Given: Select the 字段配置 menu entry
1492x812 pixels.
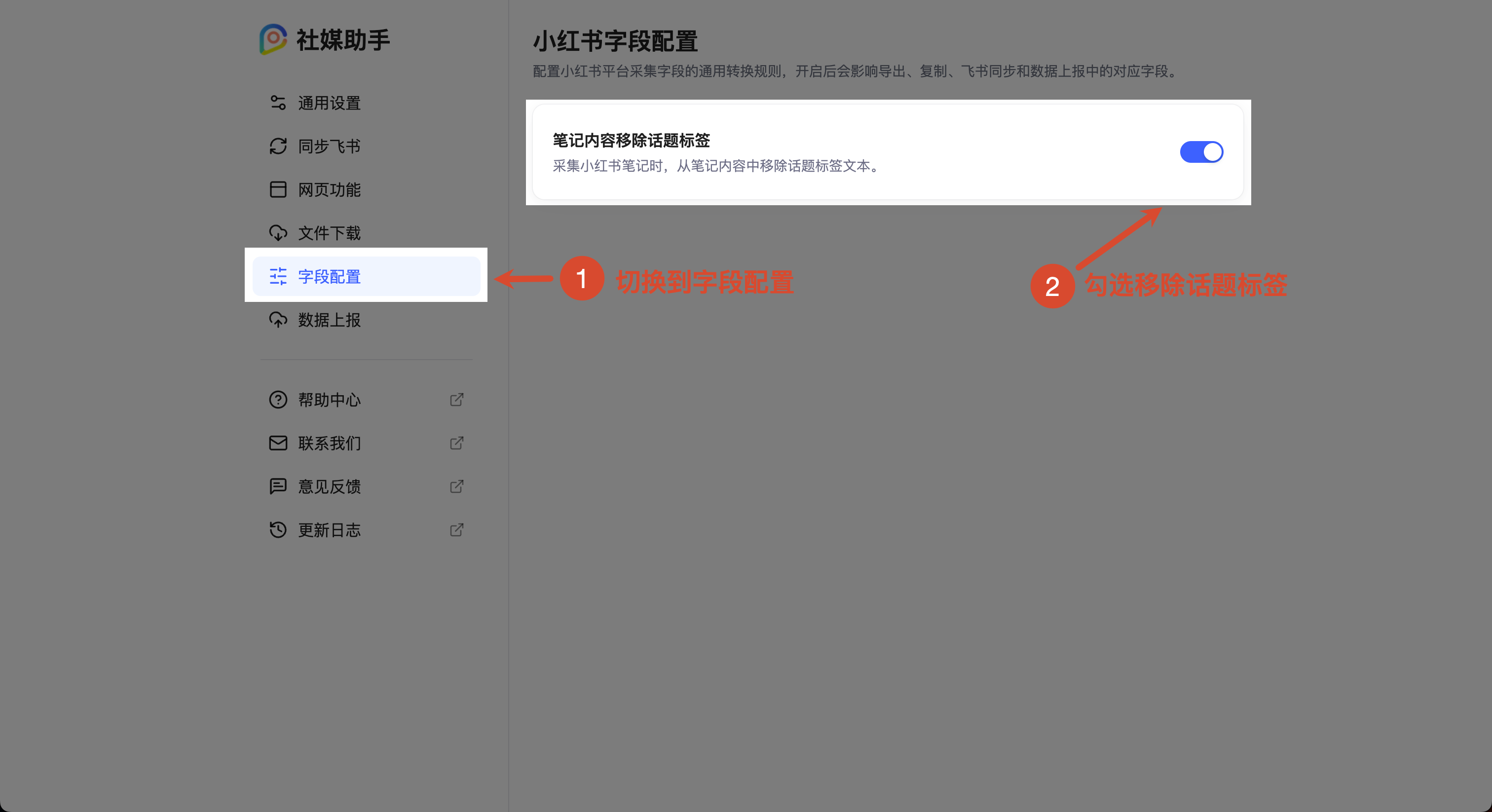Looking at the screenshot, I should point(366,276).
